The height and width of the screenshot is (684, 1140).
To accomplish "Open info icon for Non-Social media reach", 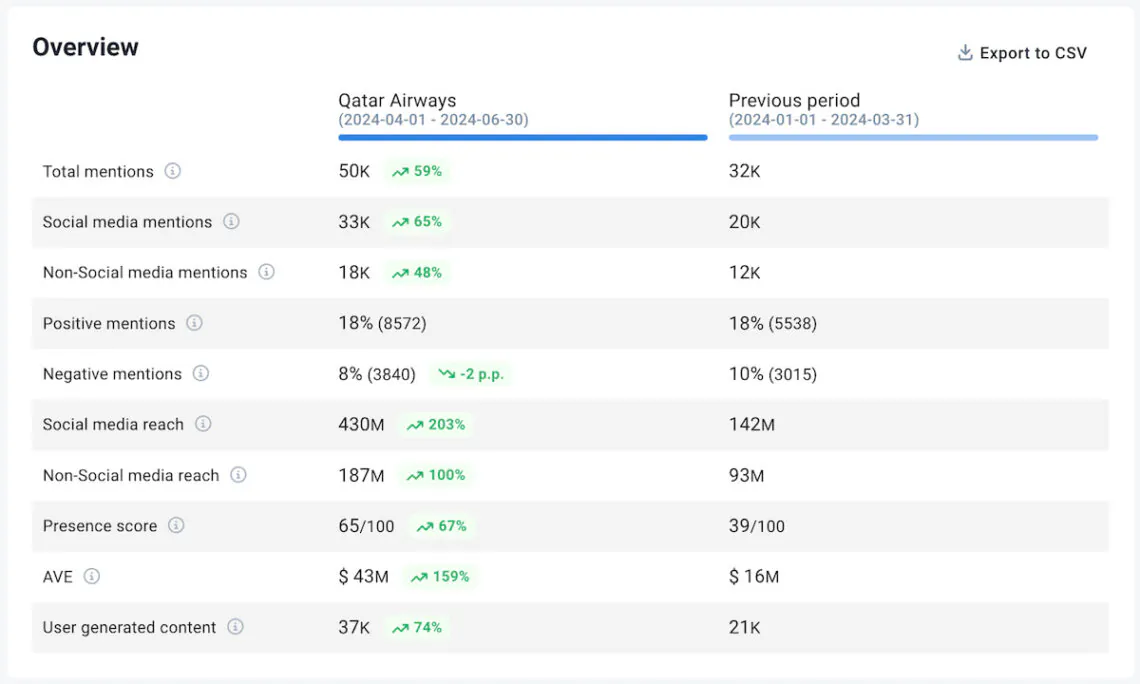I will [x=238, y=475].
